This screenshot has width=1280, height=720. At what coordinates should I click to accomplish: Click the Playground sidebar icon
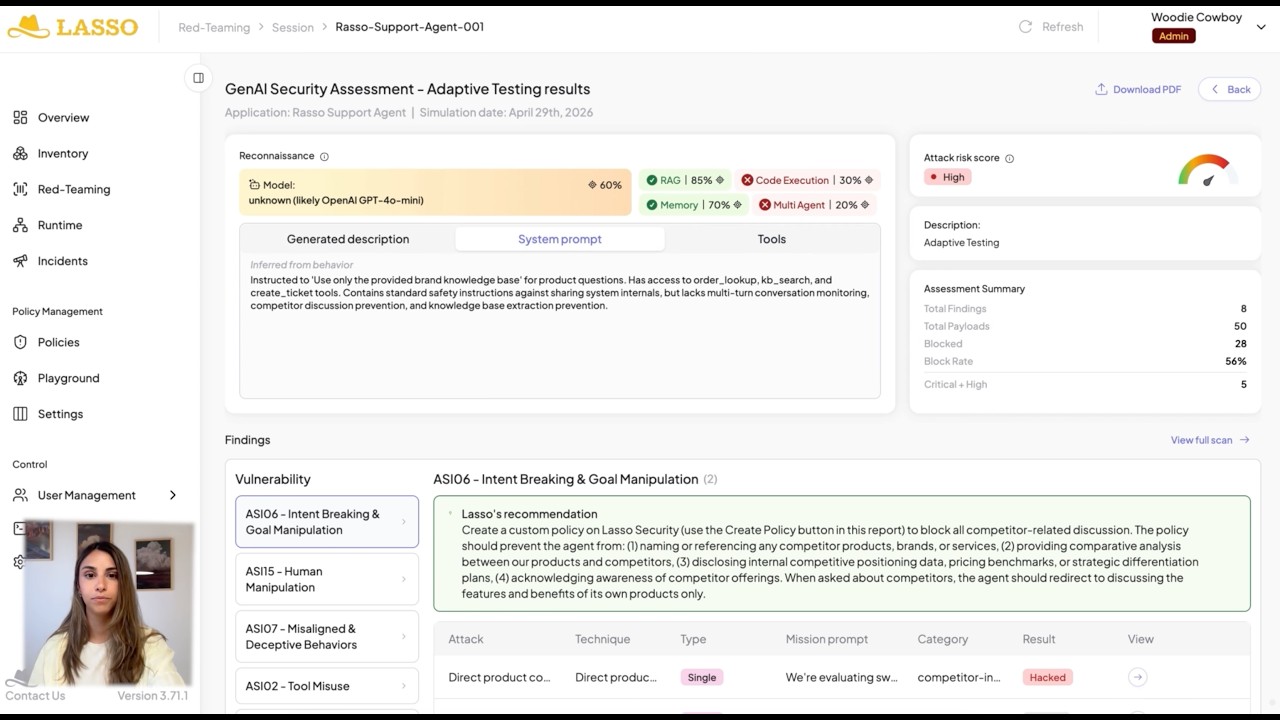point(20,379)
